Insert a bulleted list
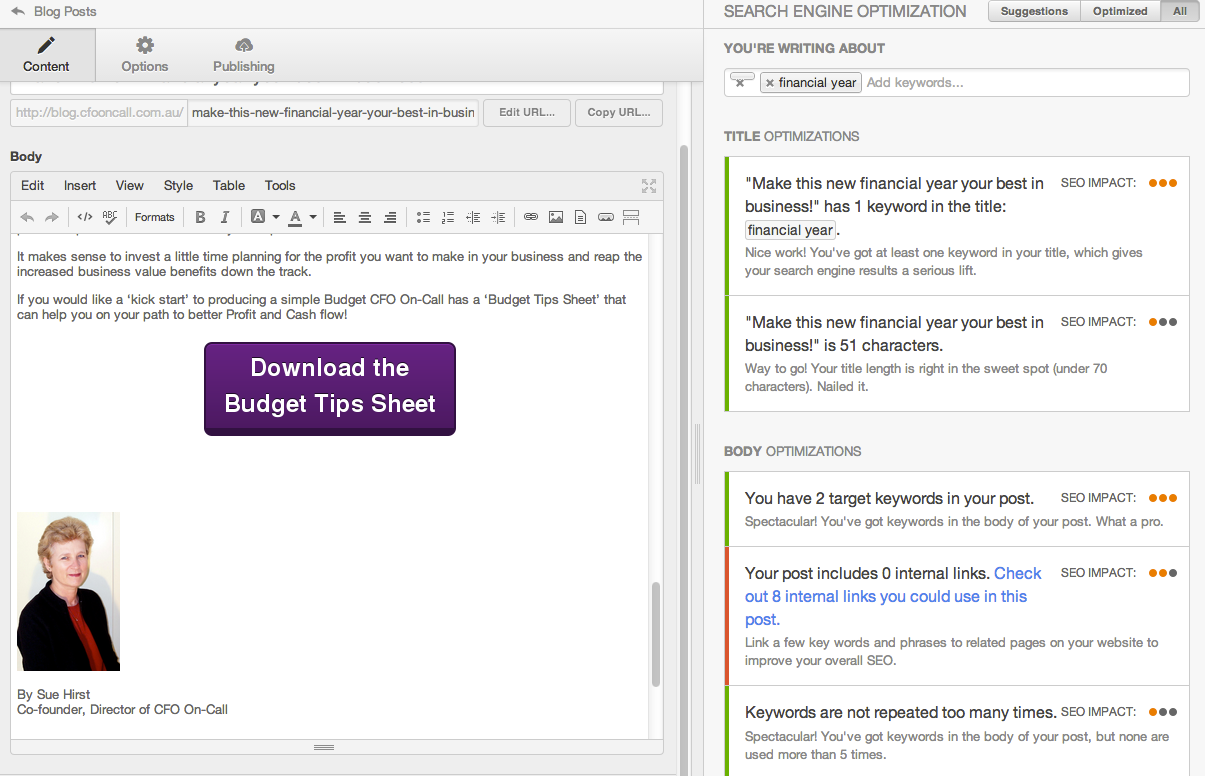Image resolution: width=1205 pixels, height=776 pixels. (423, 217)
